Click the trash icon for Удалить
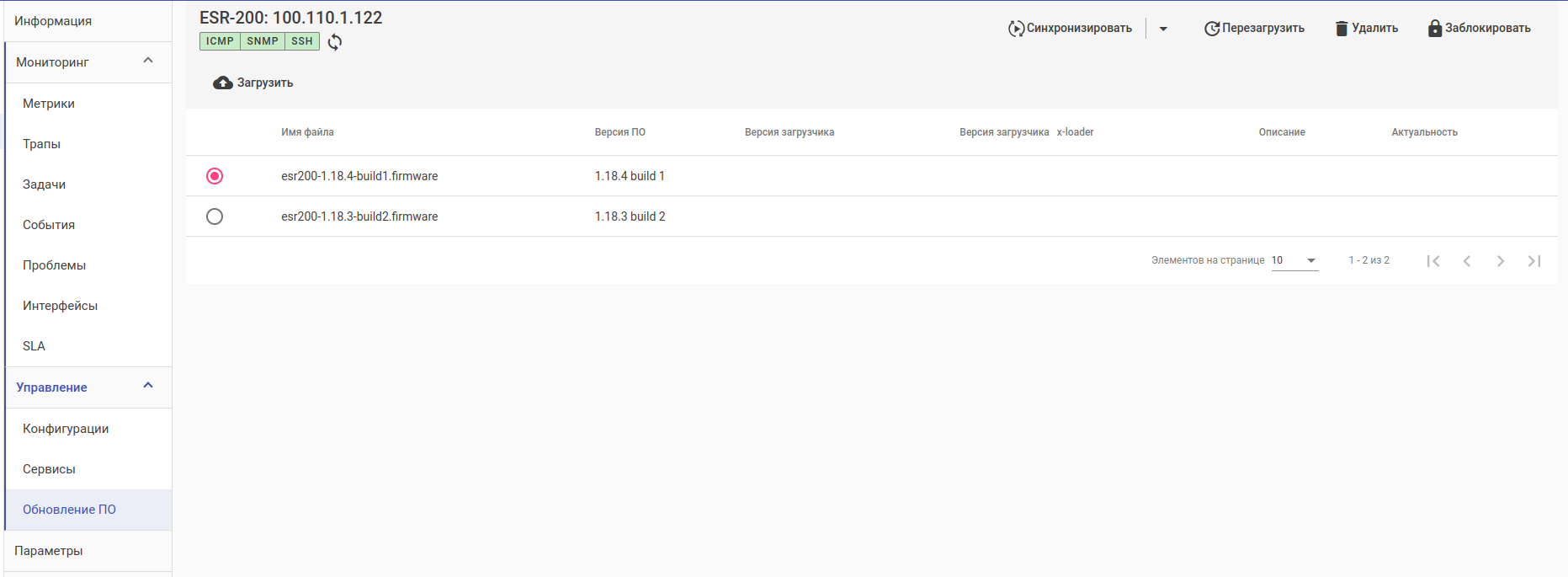The width and height of the screenshot is (1568, 577). pyautogui.click(x=1342, y=29)
